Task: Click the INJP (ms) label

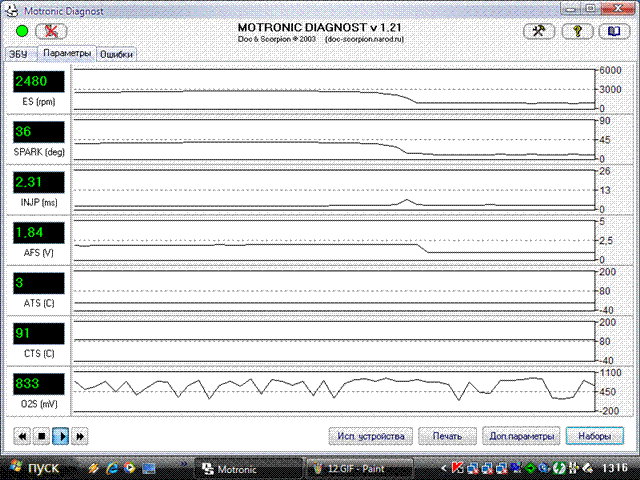Action: pyautogui.click(x=39, y=202)
